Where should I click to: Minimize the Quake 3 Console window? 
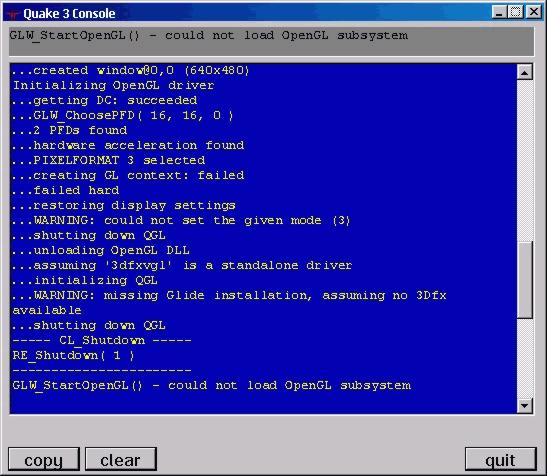pos(499,12)
